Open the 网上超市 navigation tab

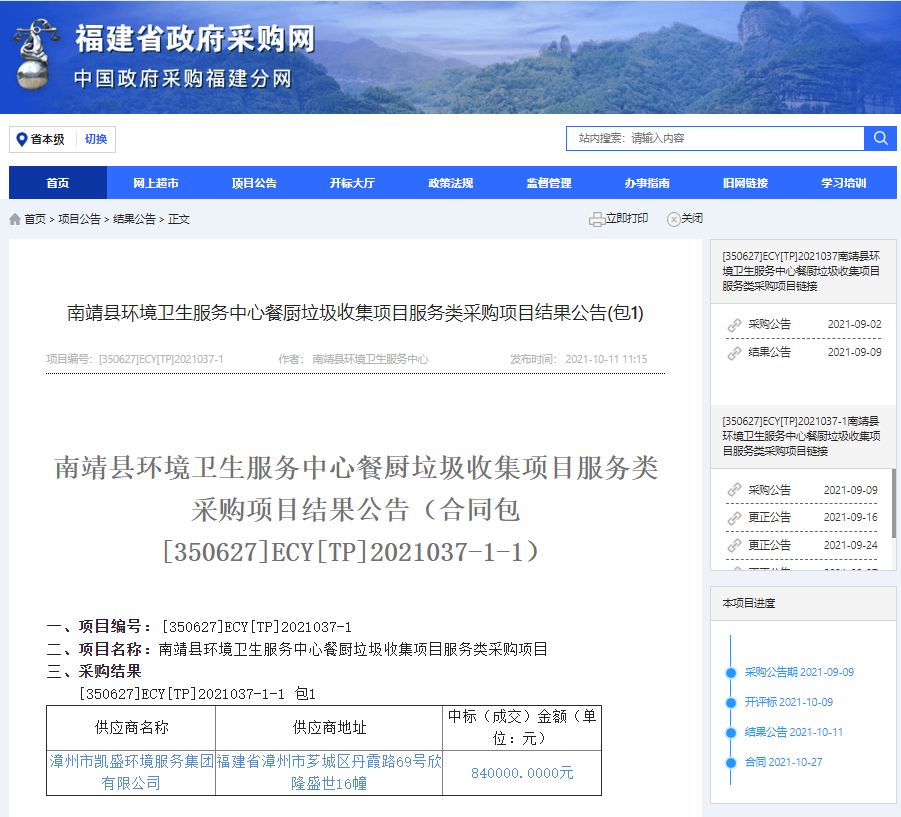click(156, 183)
